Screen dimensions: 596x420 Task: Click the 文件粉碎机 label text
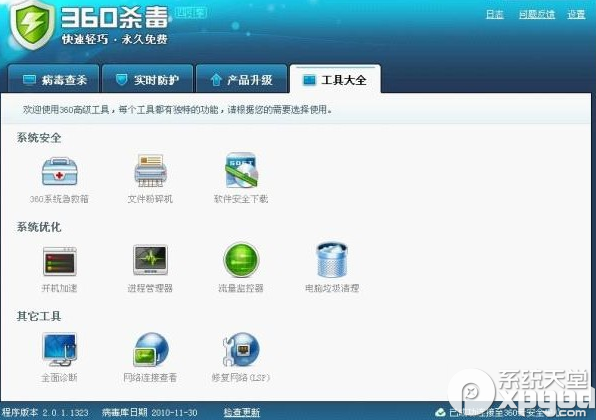point(150,199)
